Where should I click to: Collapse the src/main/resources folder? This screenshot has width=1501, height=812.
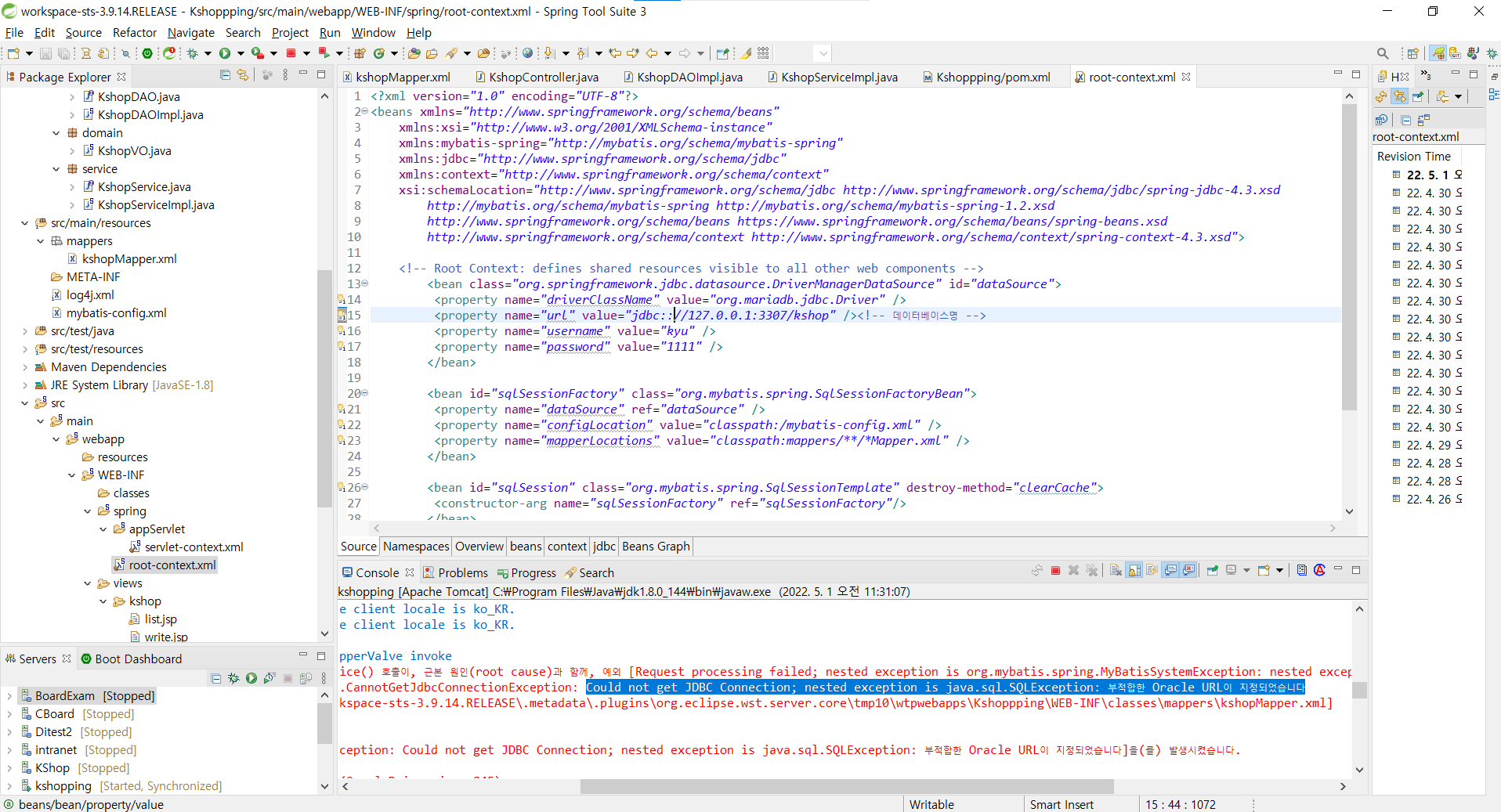(24, 223)
